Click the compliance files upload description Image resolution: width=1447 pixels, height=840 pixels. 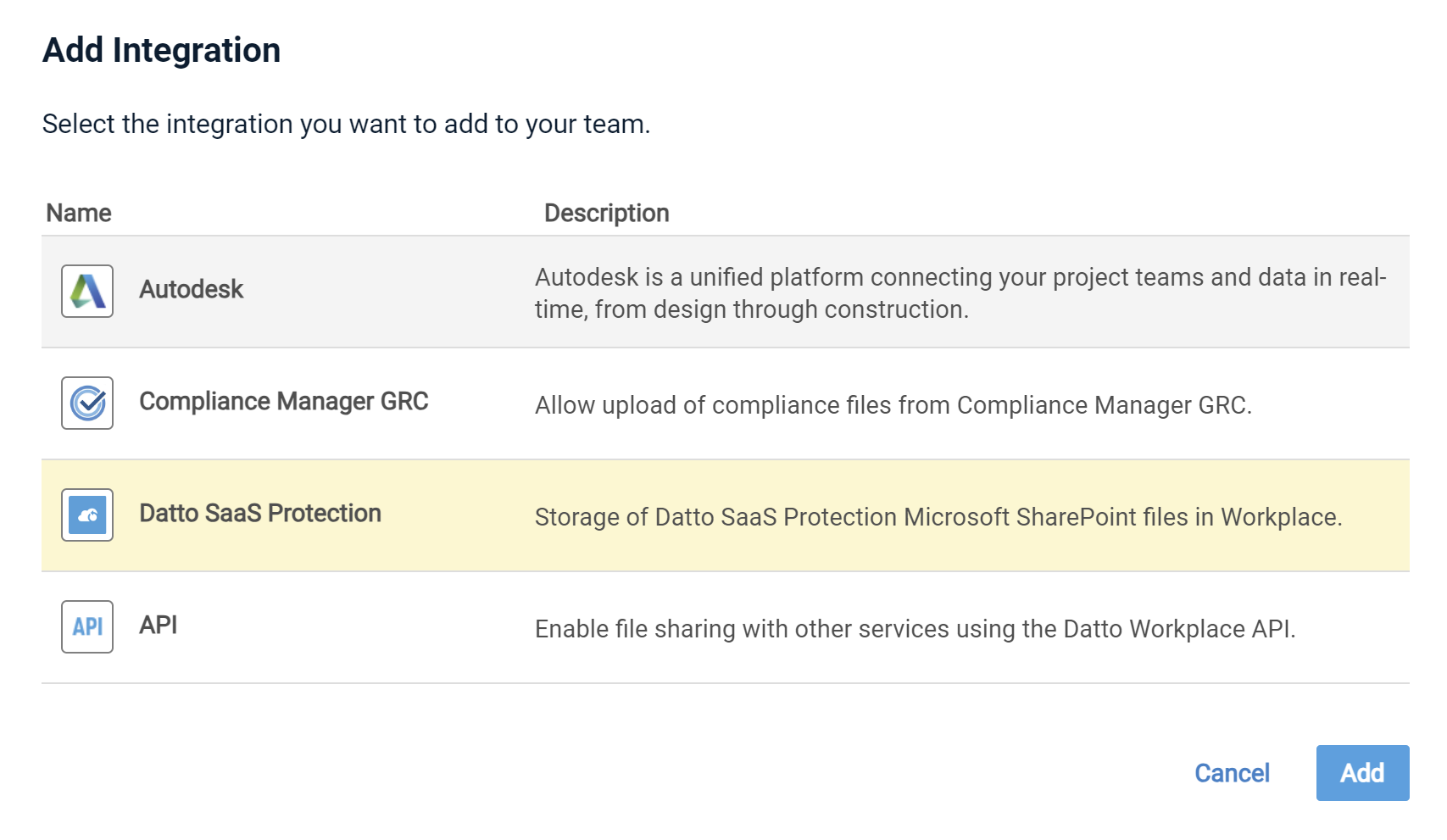893,405
